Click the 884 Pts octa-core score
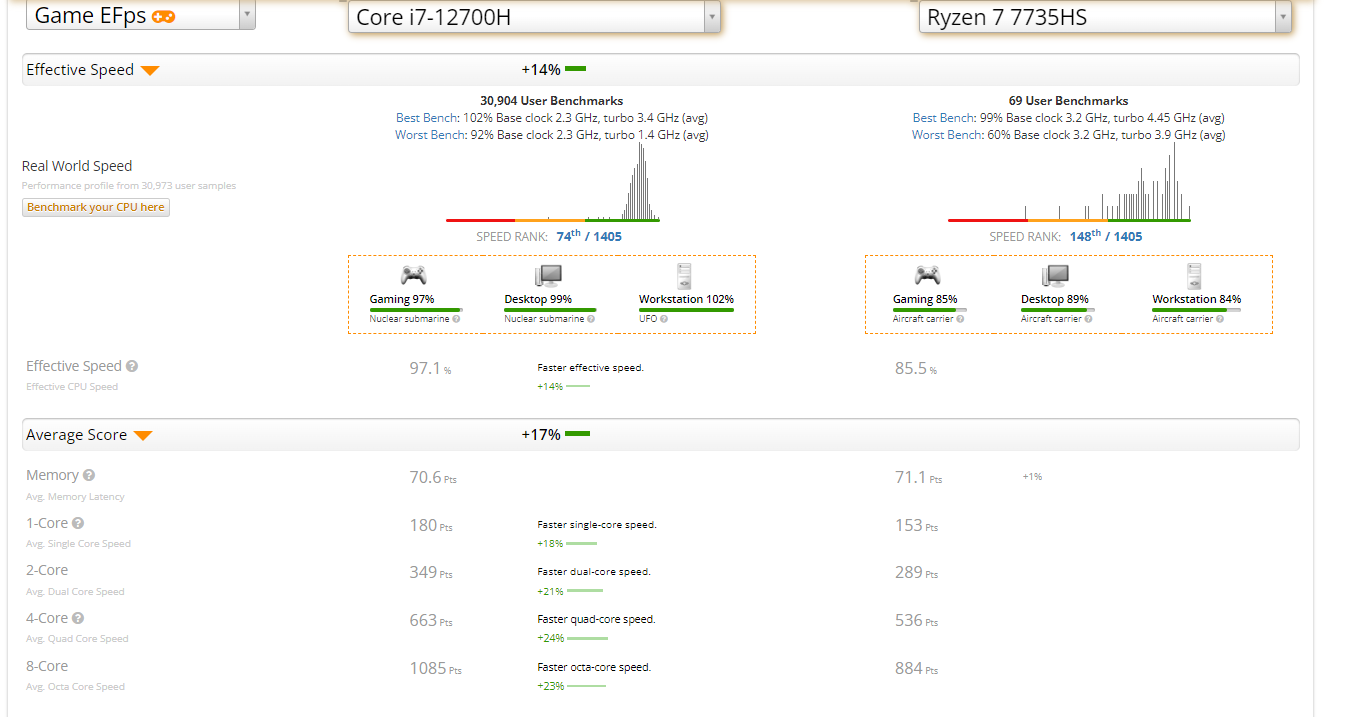The height and width of the screenshot is (717, 1356). coord(916,668)
